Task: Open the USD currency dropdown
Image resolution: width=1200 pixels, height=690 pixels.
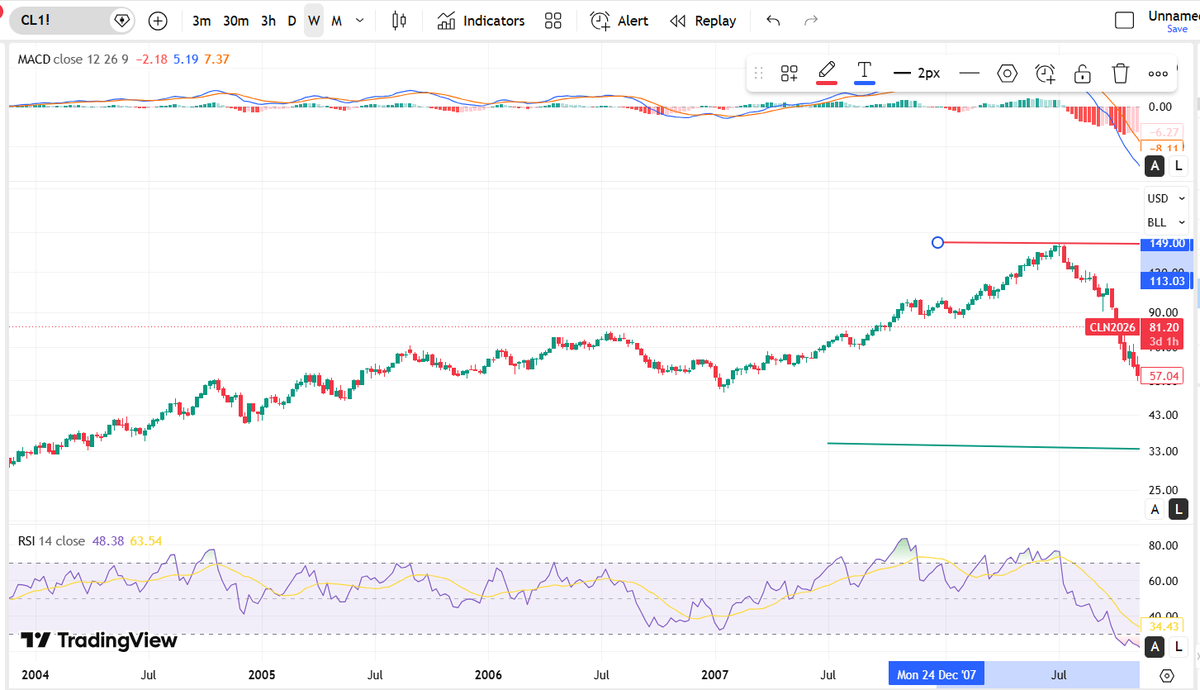Action: point(1166,198)
